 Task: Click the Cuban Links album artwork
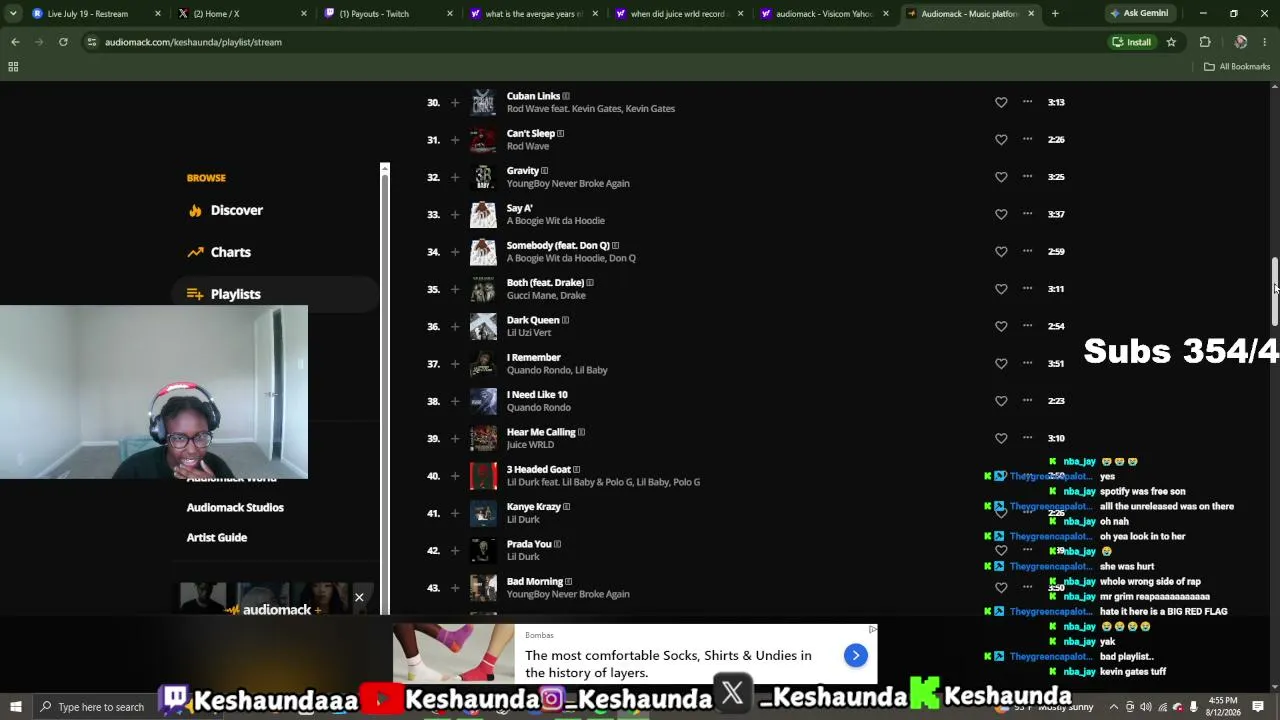(x=483, y=102)
